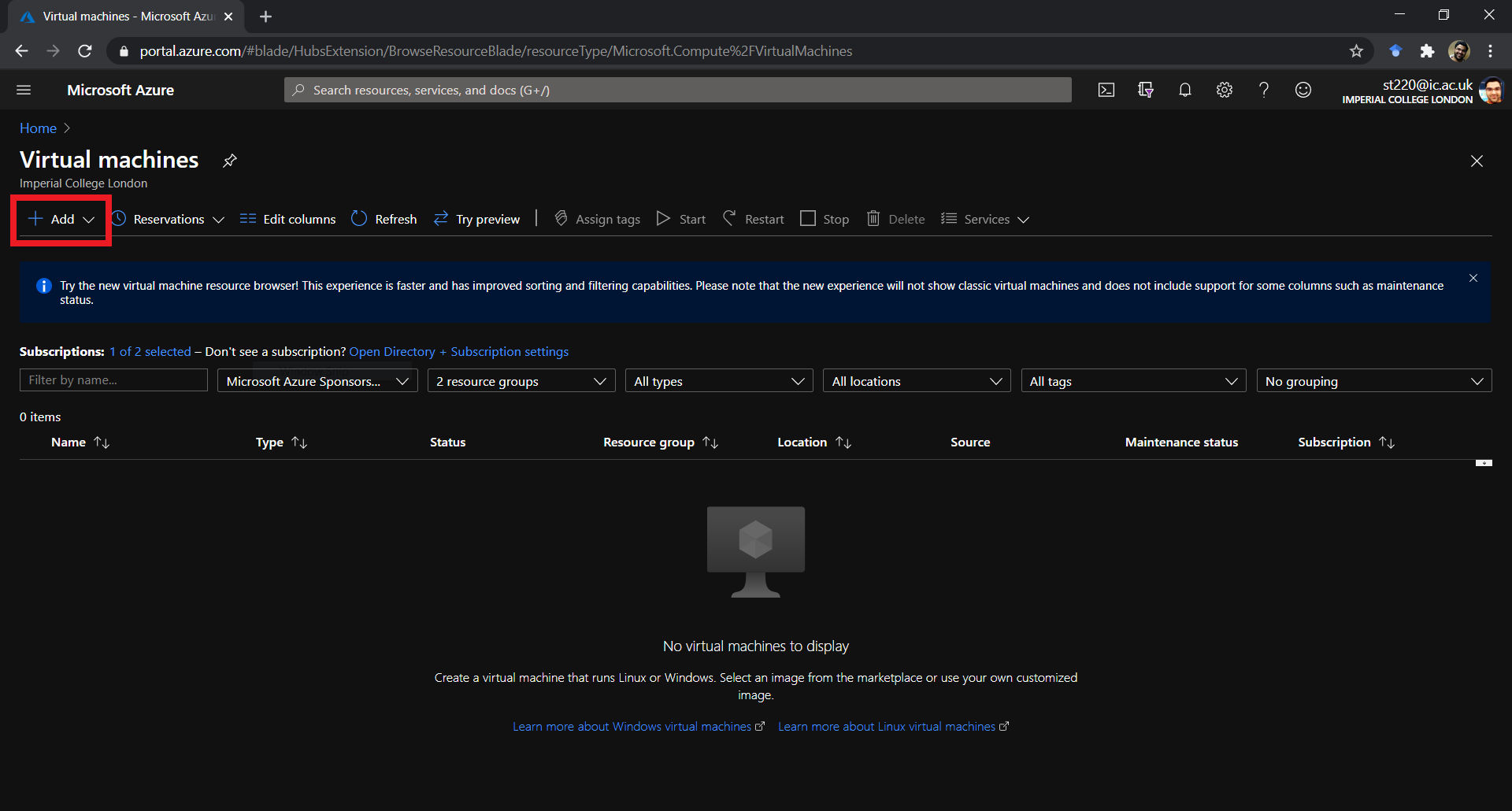Image resolution: width=1512 pixels, height=811 pixels.
Task: Close the Virtual machines browser tab
Action: [228, 17]
